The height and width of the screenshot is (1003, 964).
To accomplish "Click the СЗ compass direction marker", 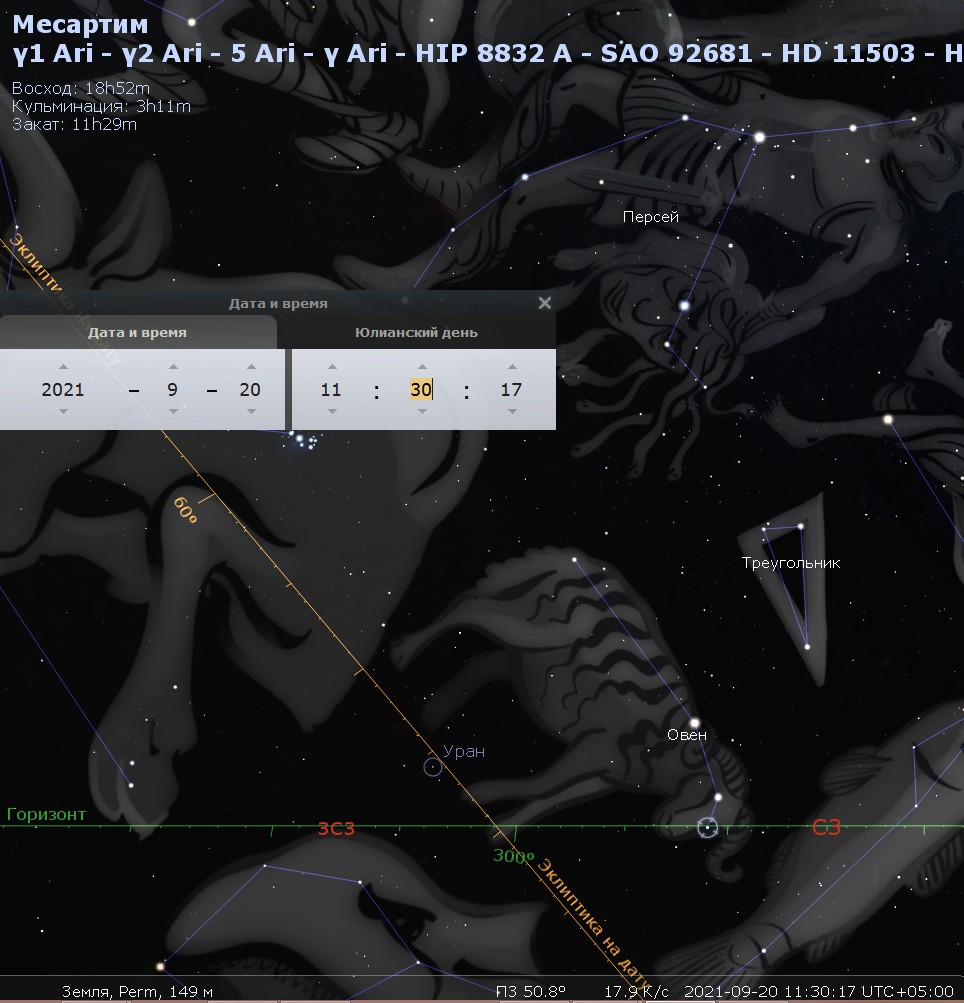I will pyautogui.click(x=826, y=828).
